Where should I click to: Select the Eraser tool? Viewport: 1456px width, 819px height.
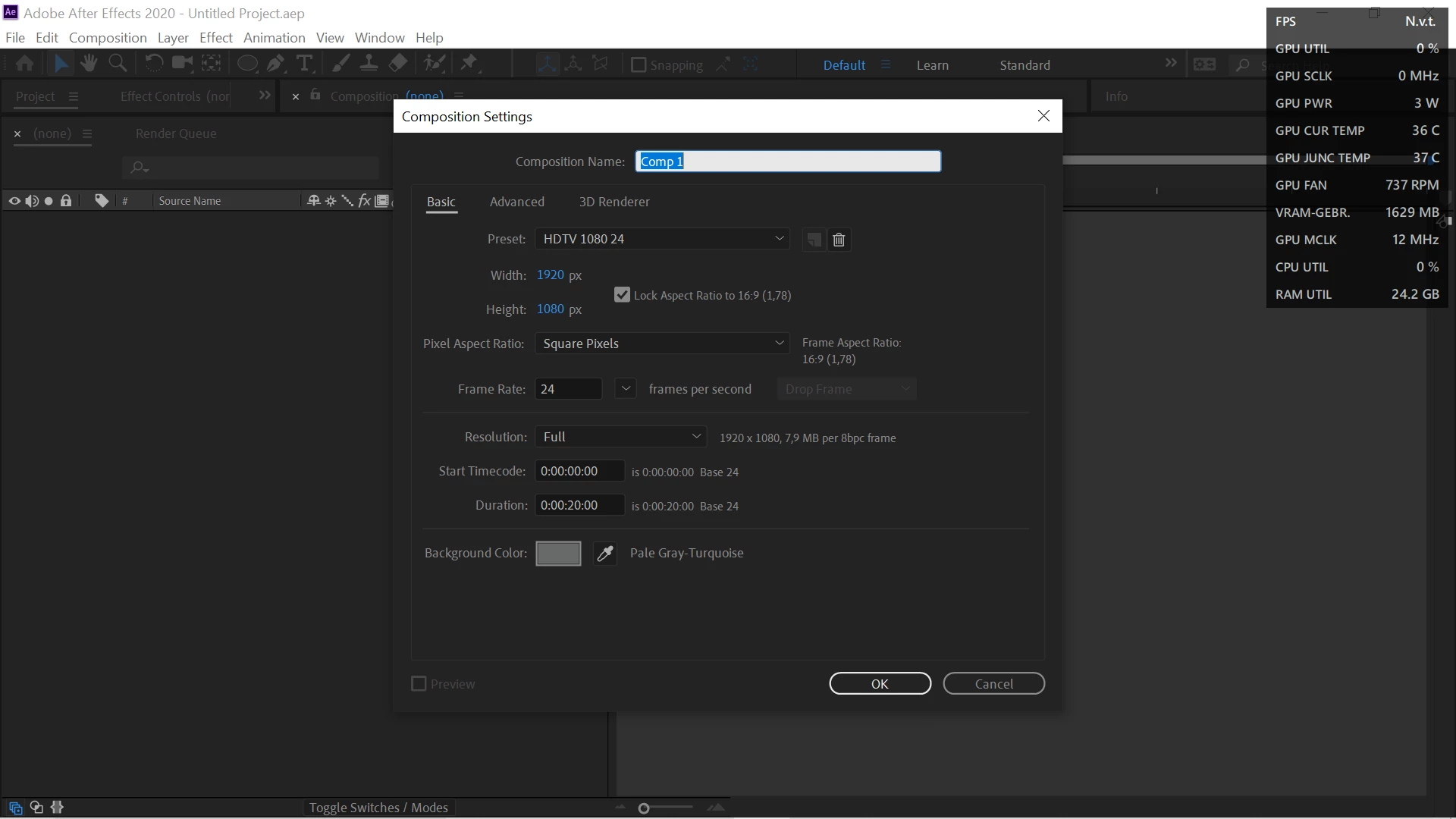click(x=398, y=64)
